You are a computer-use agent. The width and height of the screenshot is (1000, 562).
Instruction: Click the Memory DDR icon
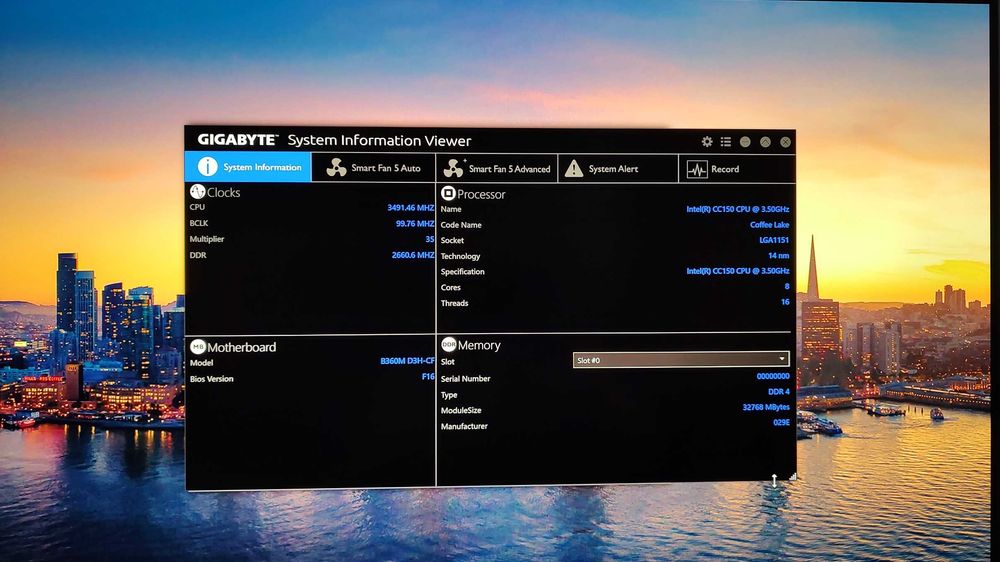pyautogui.click(x=449, y=344)
